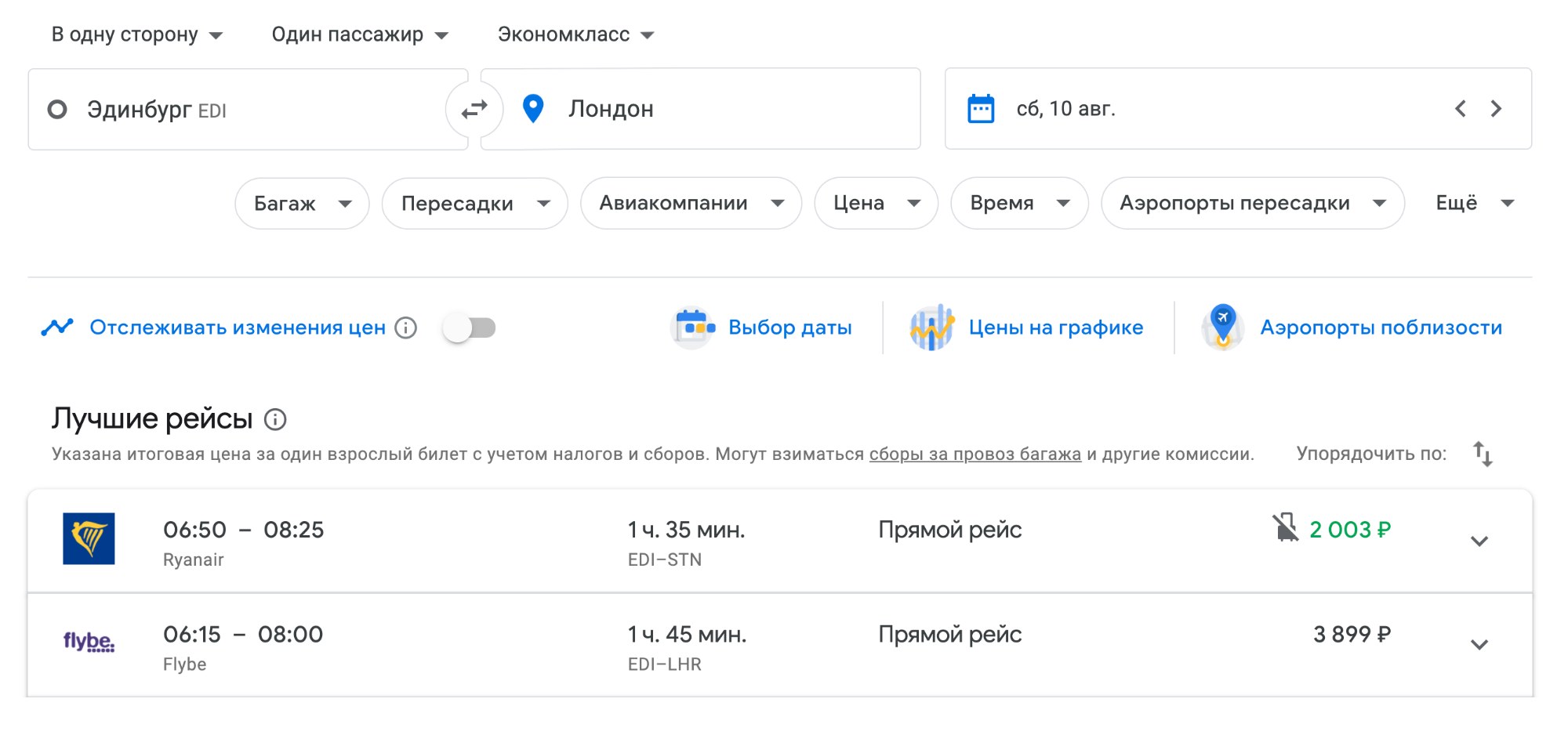Click the Упорядочить по label
Viewport: 1568px width, 753px height.
point(1371,454)
